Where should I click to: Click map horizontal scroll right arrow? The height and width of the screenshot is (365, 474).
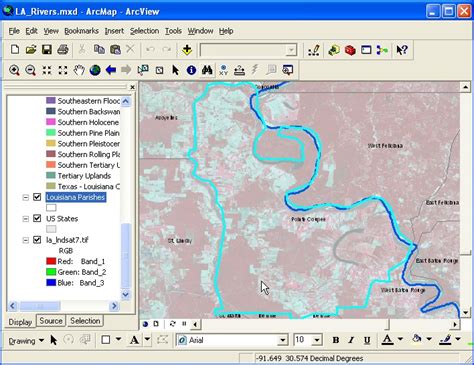(x=455, y=324)
